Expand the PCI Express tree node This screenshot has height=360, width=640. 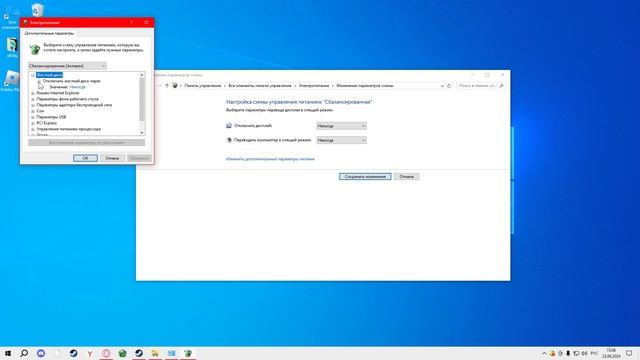click(33, 123)
